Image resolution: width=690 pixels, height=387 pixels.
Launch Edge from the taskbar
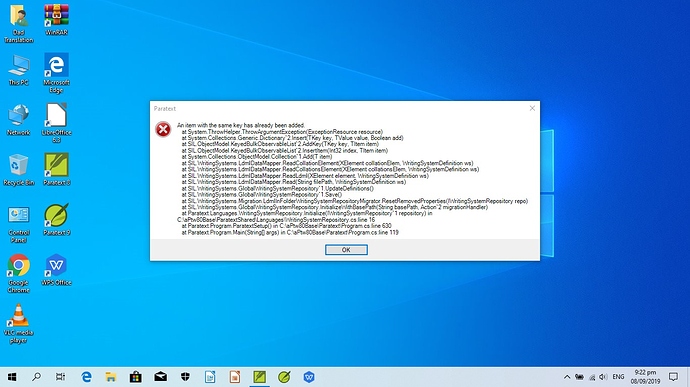tap(86, 377)
